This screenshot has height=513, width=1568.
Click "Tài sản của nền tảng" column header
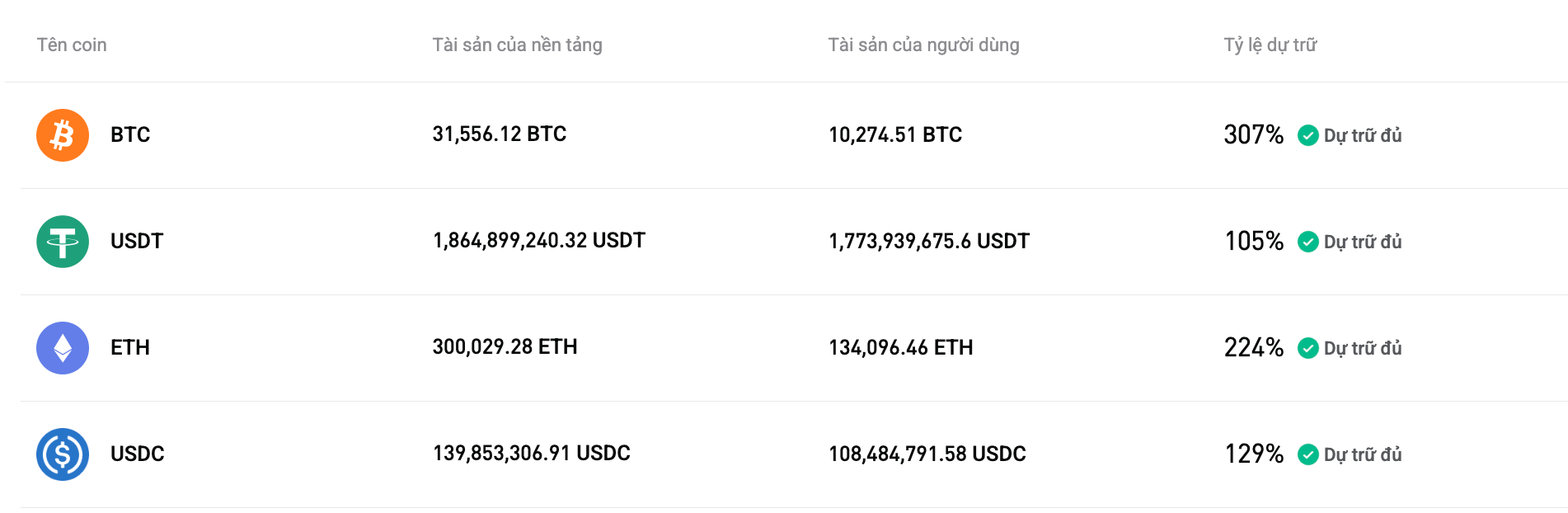tap(517, 45)
